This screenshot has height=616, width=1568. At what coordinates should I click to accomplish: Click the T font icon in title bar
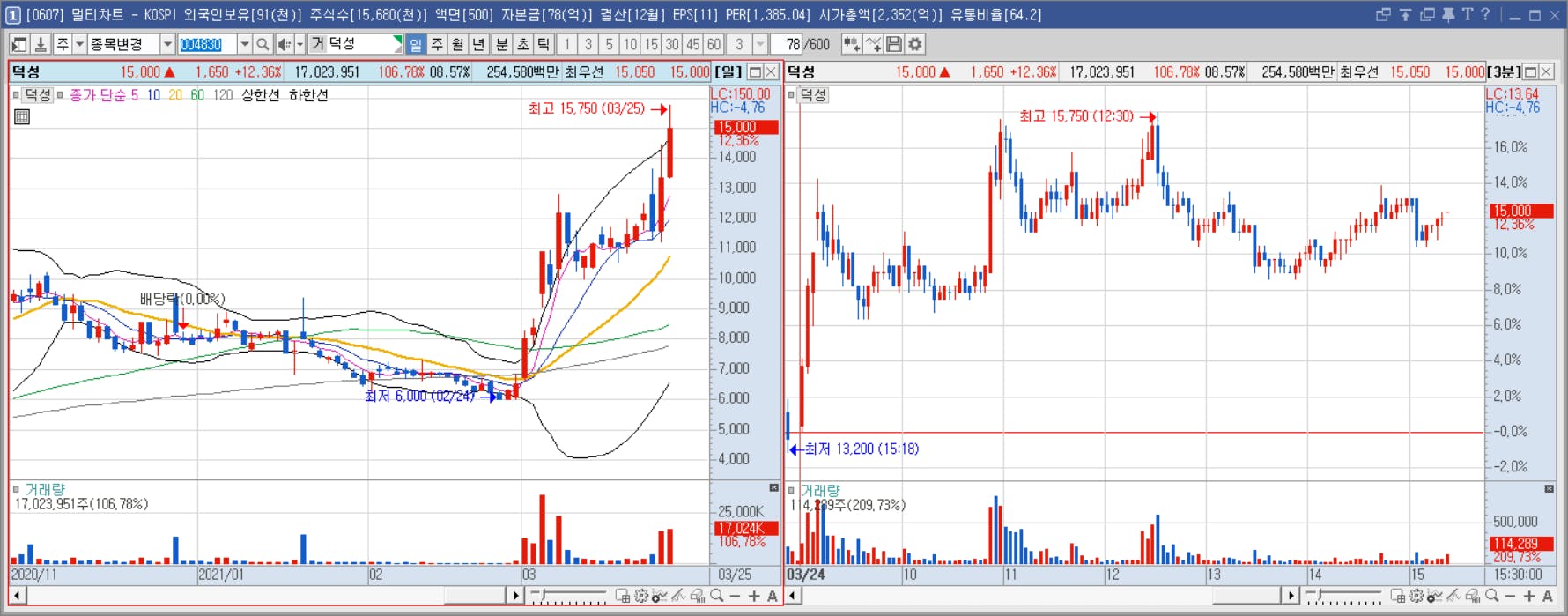(x=1467, y=14)
